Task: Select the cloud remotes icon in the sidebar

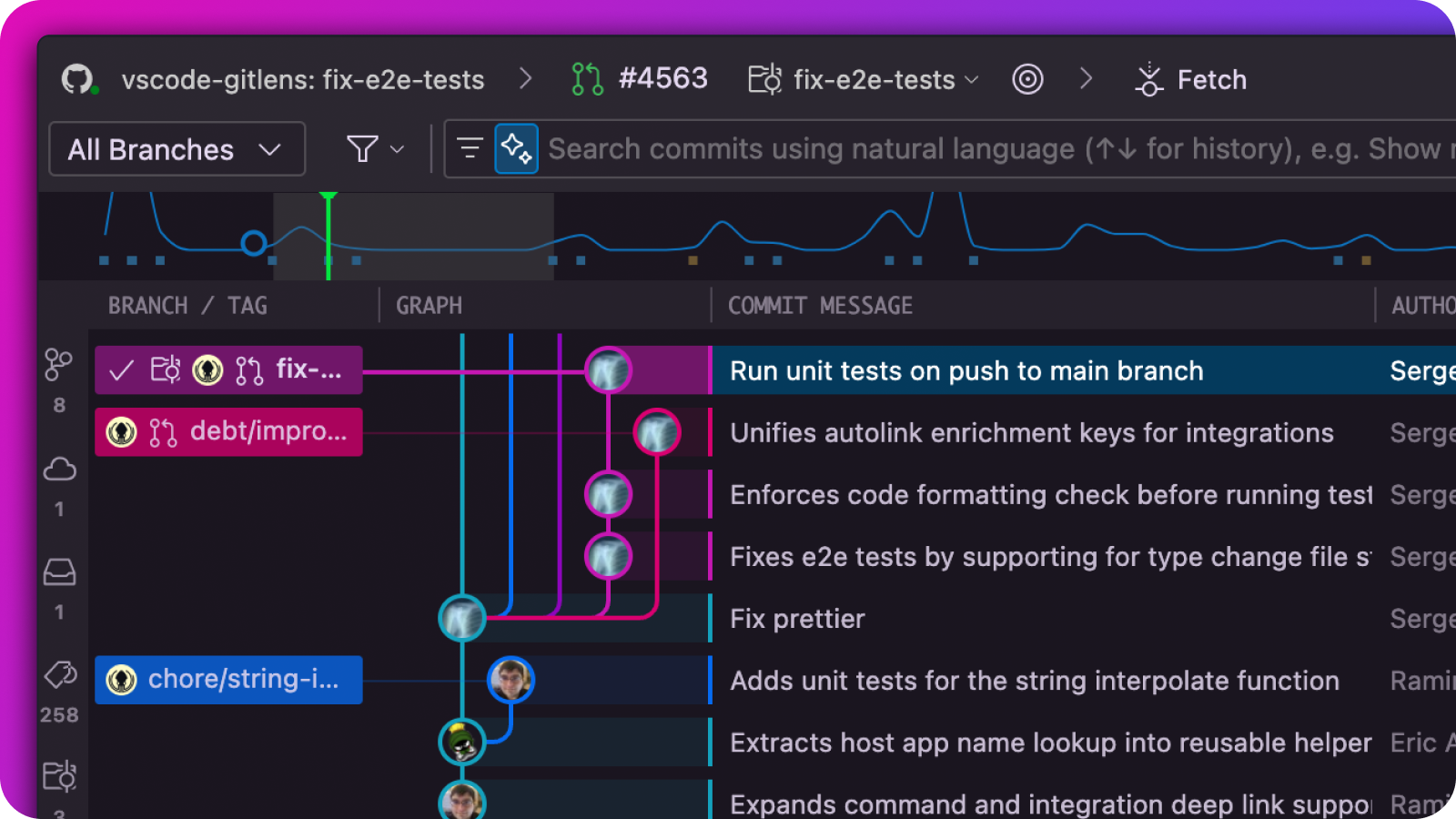Action: tap(58, 469)
